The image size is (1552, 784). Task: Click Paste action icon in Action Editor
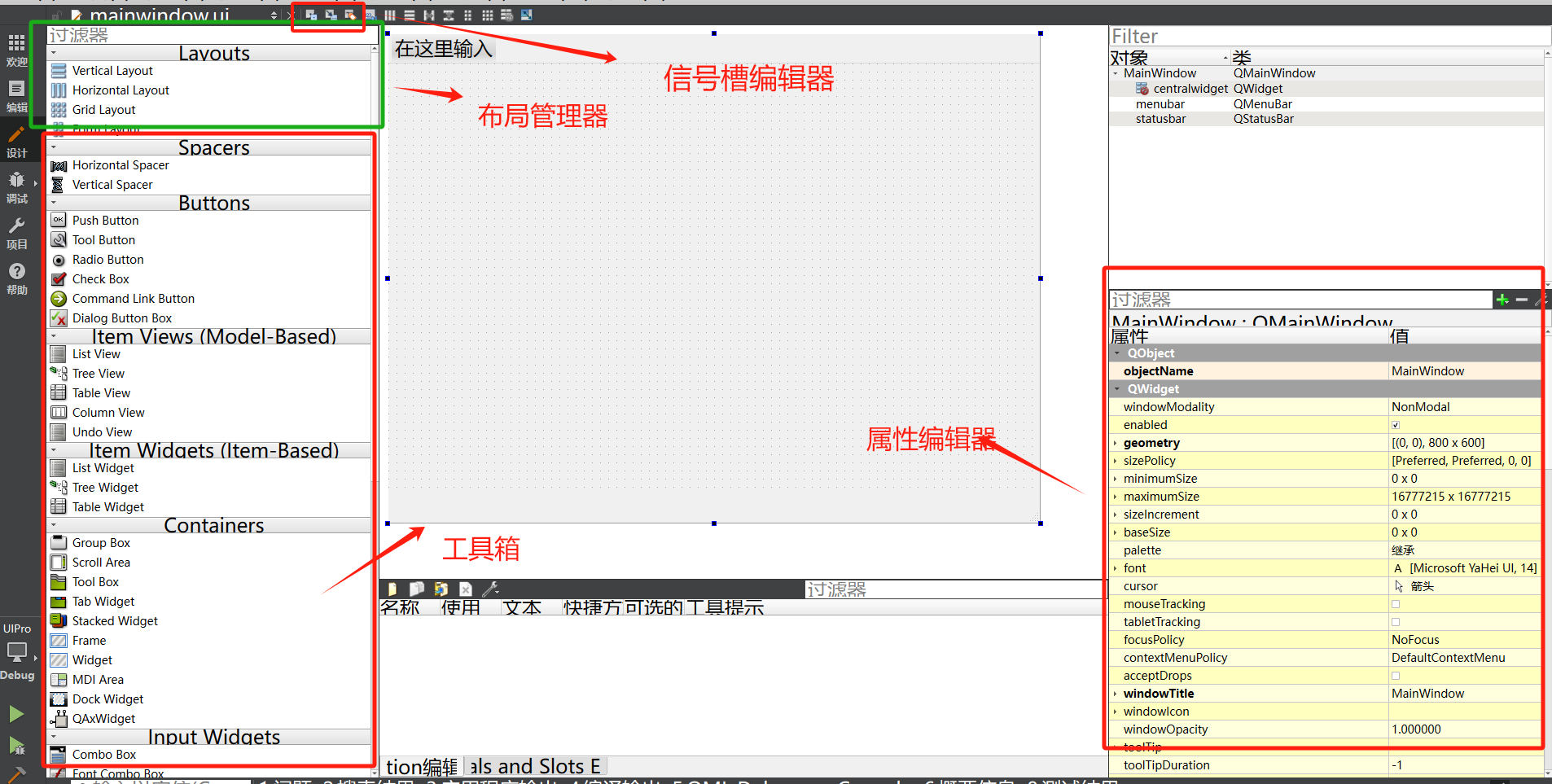coord(441,589)
